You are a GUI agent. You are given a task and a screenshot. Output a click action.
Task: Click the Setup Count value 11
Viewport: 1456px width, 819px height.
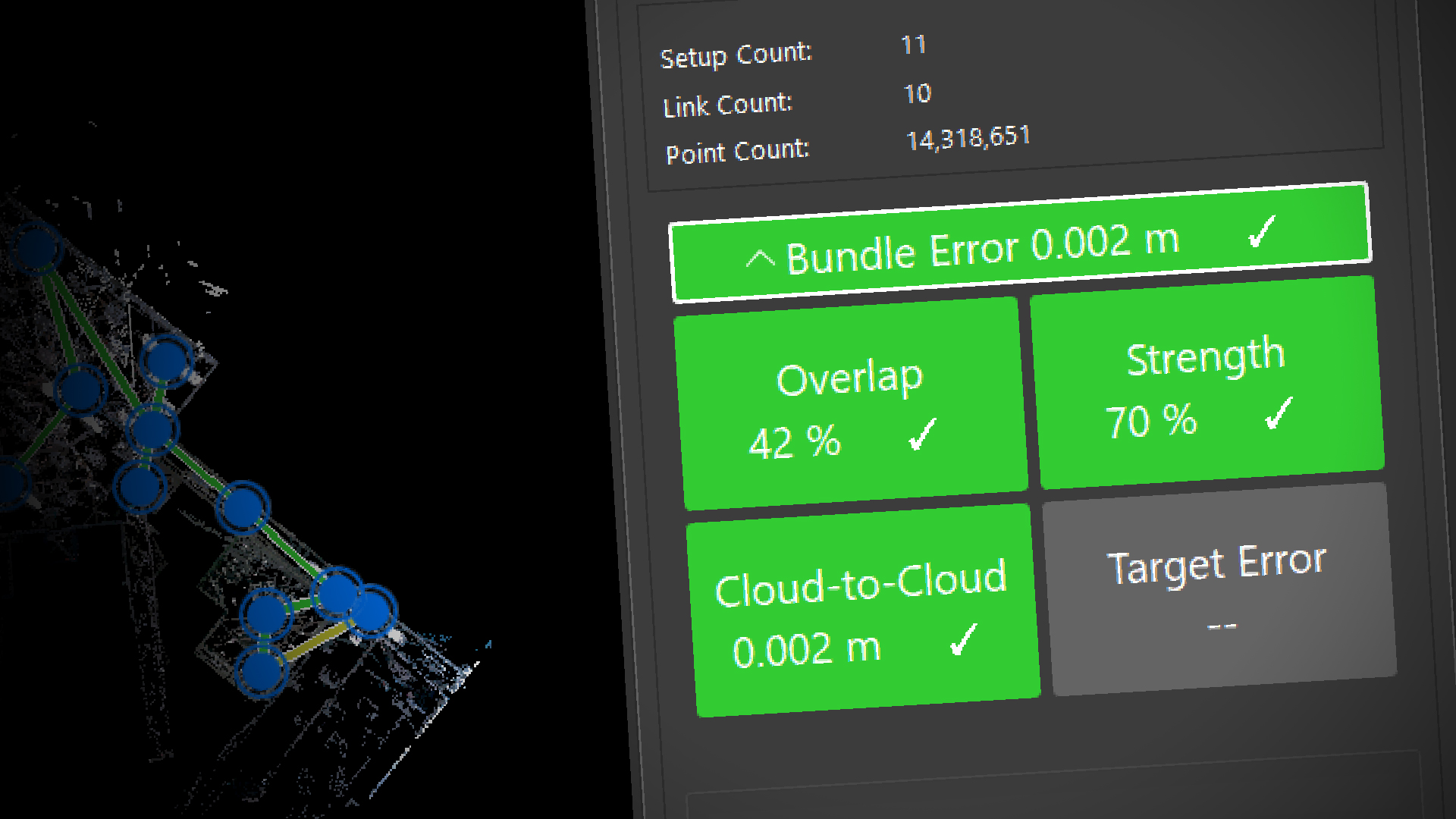coord(914,45)
